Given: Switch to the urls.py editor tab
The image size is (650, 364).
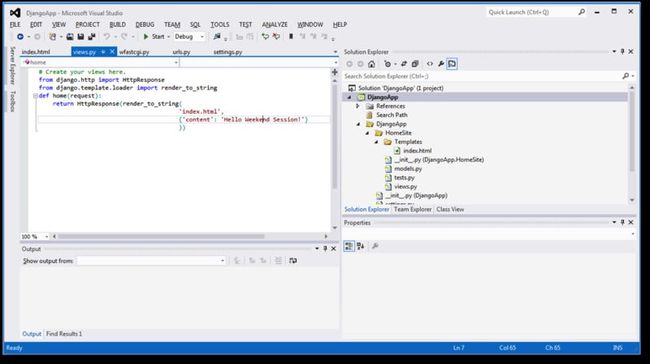Looking at the screenshot, I should click(x=181, y=52).
